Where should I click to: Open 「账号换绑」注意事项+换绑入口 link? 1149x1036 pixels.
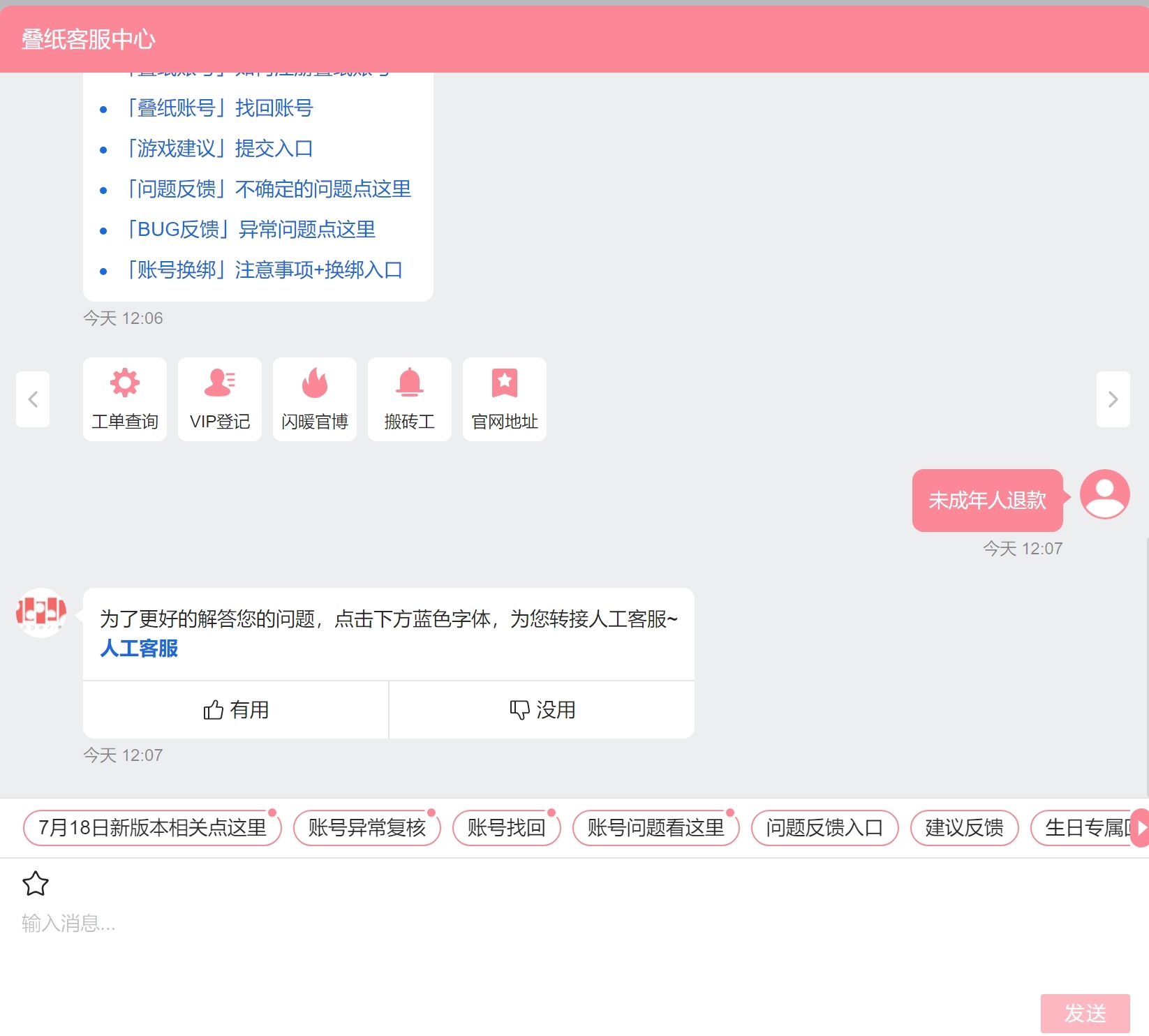click(x=263, y=270)
